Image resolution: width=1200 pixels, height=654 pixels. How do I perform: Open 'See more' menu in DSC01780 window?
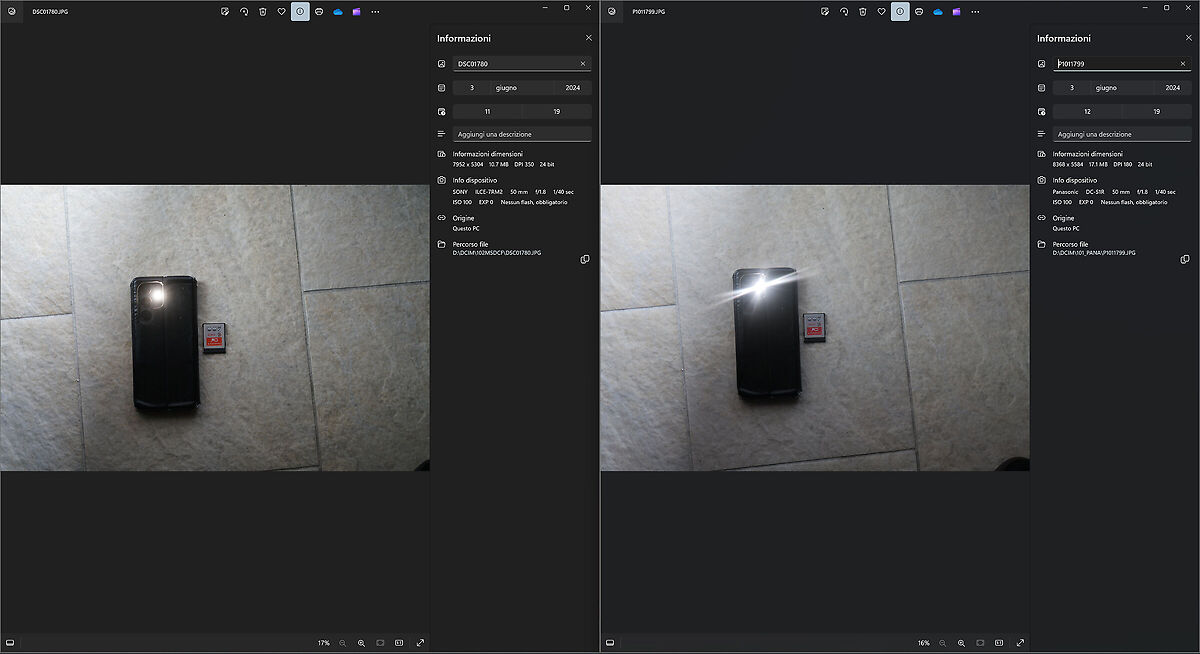click(x=375, y=12)
